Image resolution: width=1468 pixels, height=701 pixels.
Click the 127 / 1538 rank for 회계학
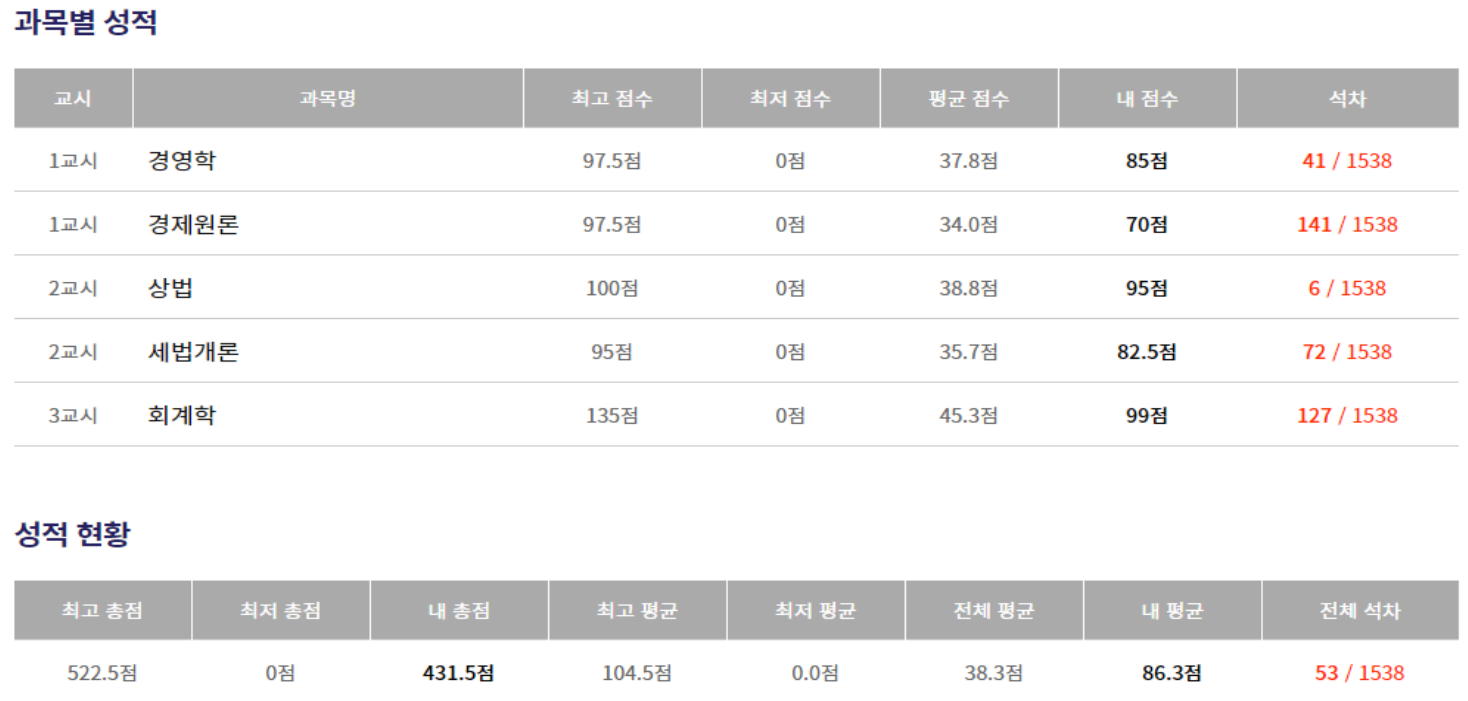pyautogui.click(x=1346, y=415)
